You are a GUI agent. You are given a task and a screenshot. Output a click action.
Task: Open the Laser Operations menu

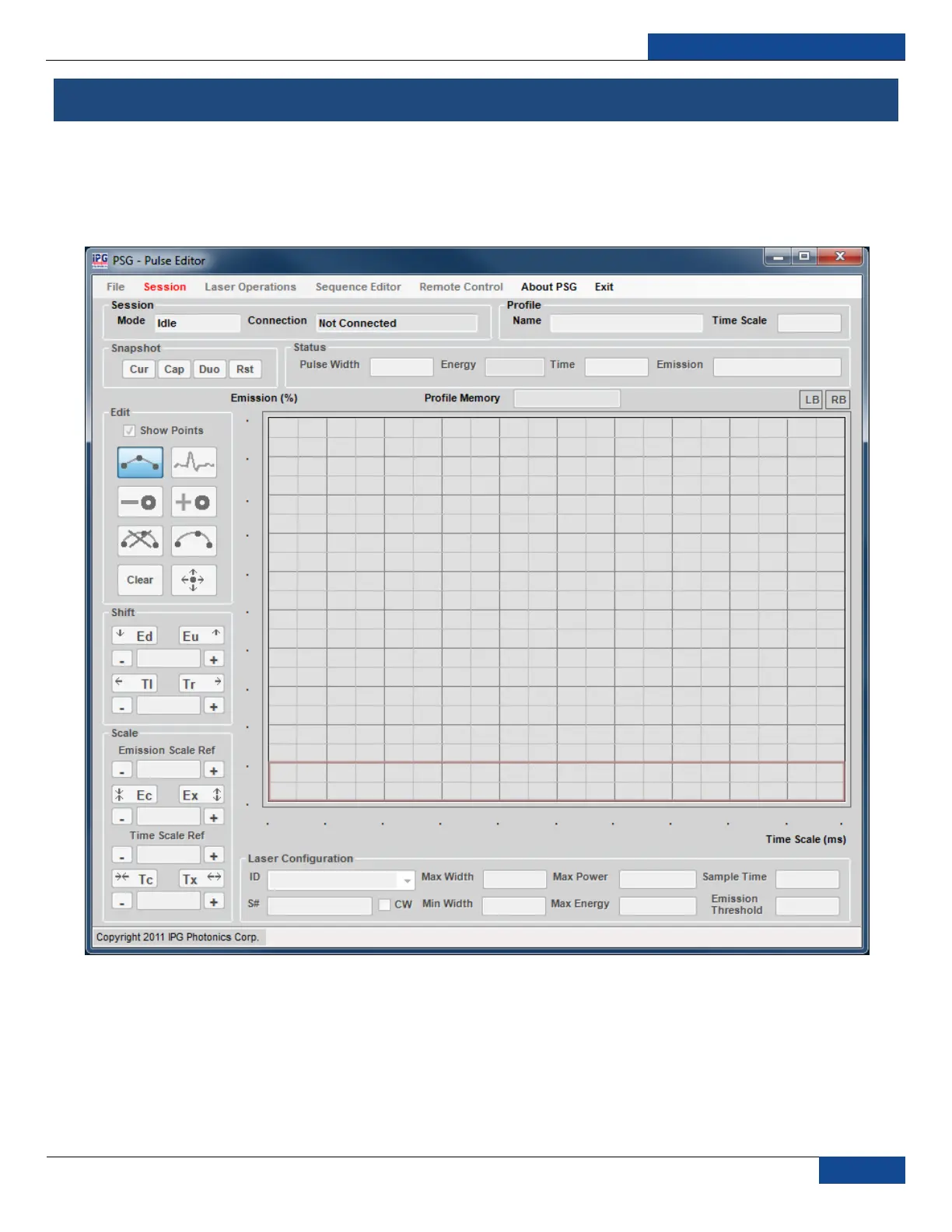(x=250, y=287)
